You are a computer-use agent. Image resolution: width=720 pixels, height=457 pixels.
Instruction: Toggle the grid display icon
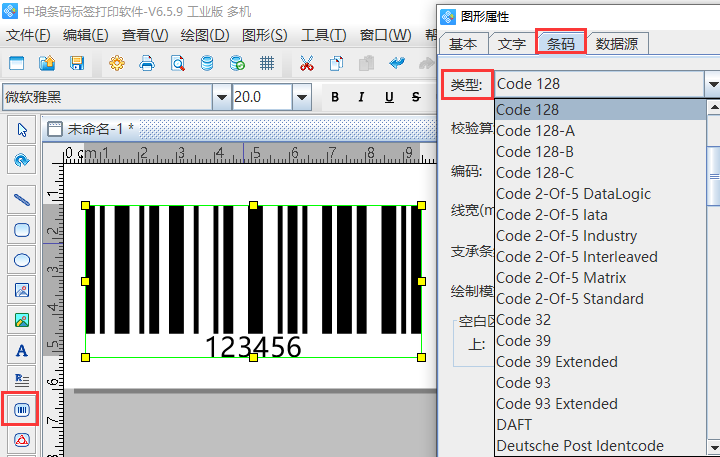pyautogui.click(x=267, y=63)
